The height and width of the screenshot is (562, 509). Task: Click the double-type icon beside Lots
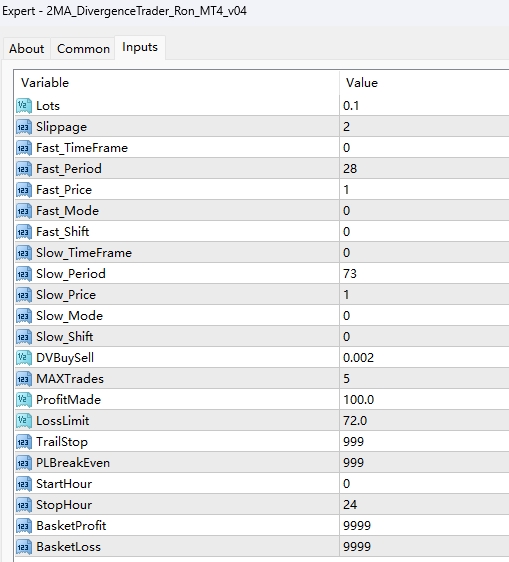pos(24,106)
